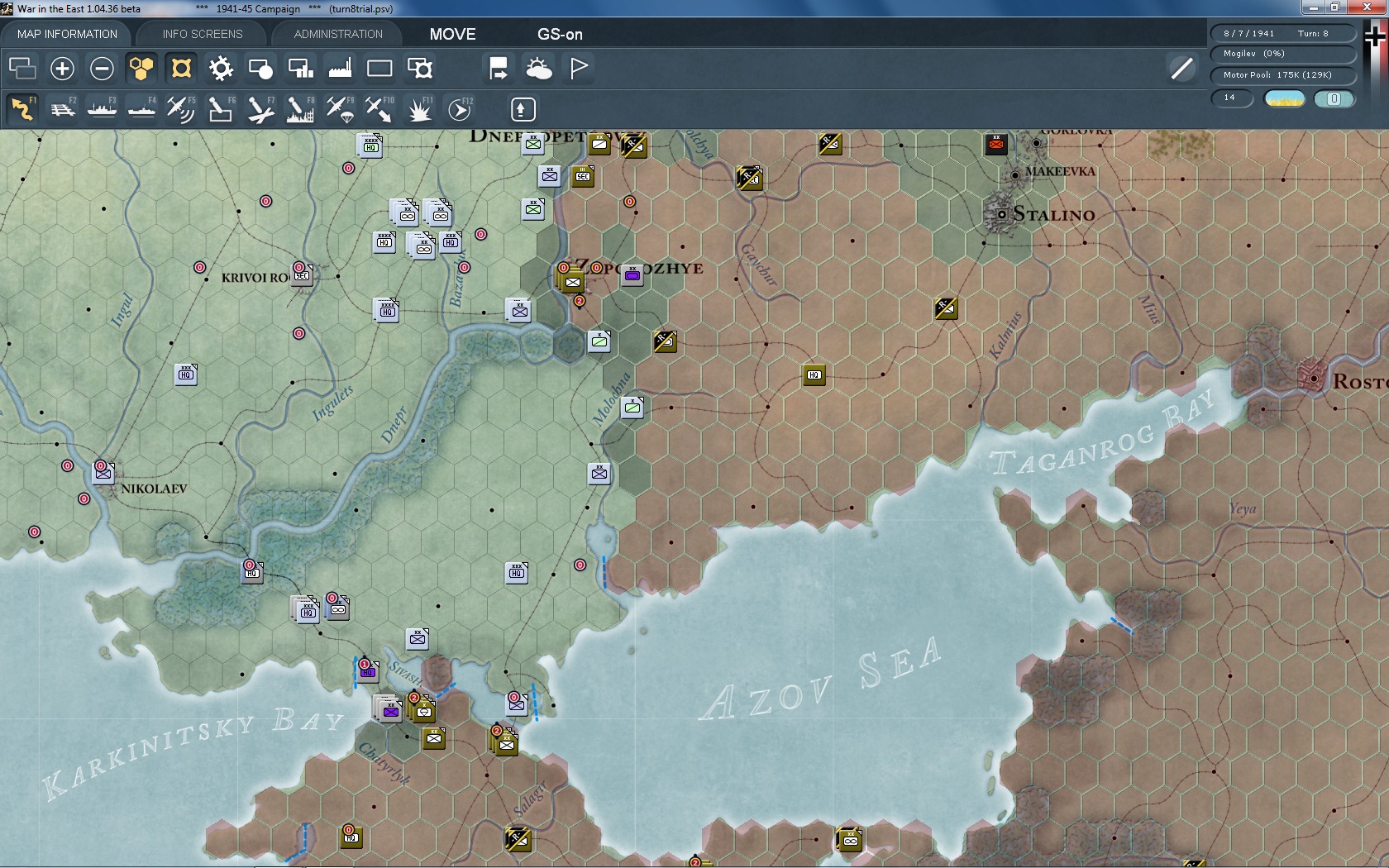This screenshot has height=868, width=1389.
Task: Open the ADMINISTRATION tab
Action: point(338,34)
